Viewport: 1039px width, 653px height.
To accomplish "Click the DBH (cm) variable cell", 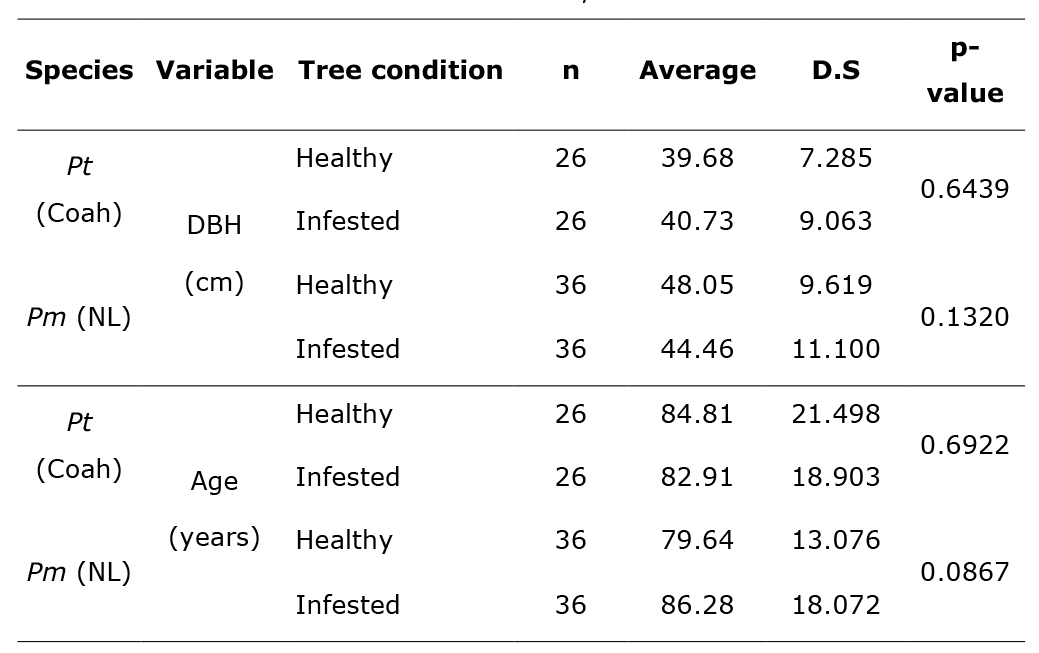I will pyautogui.click(x=214, y=254).
